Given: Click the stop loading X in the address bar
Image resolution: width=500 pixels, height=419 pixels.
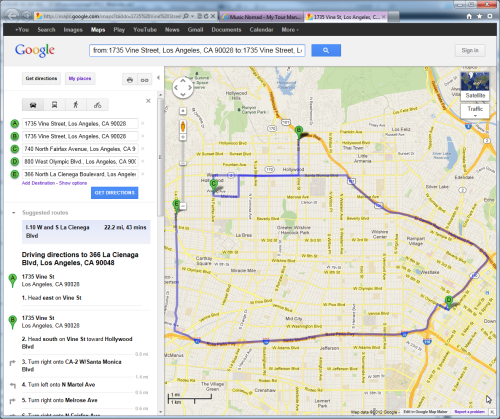Looking at the screenshot, I should [x=213, y=16].
